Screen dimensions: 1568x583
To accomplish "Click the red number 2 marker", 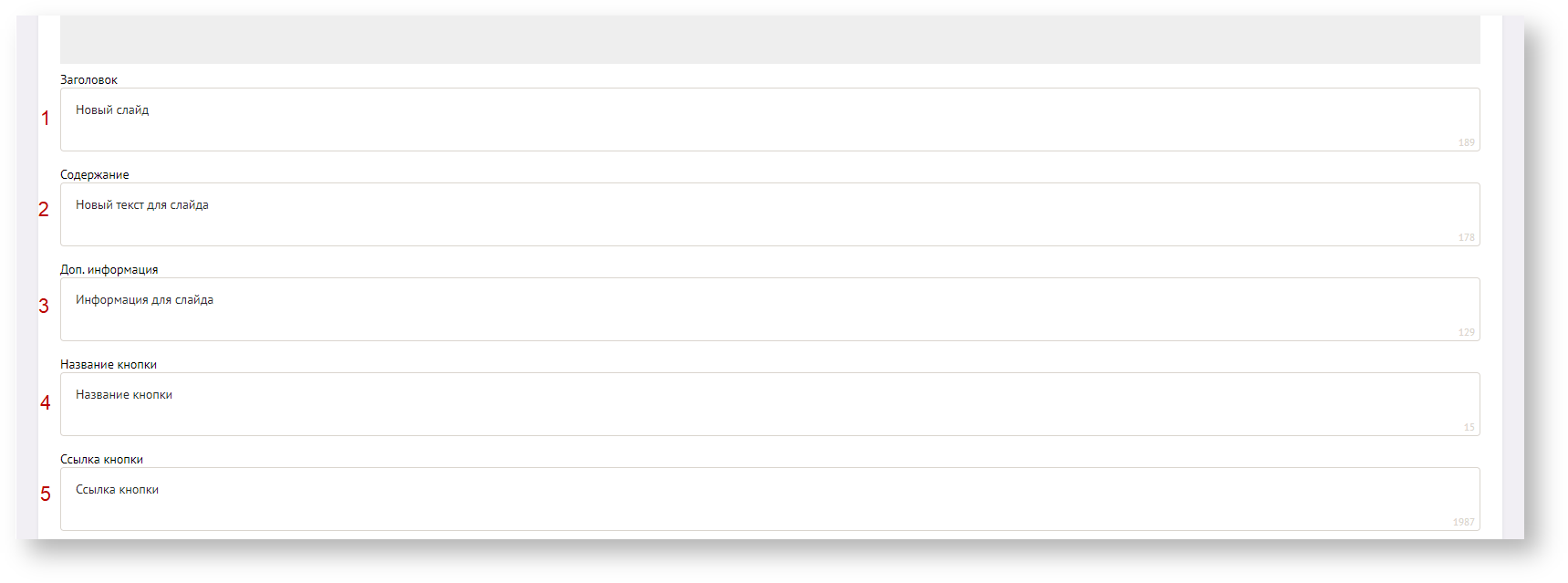I will click(44, 210).
